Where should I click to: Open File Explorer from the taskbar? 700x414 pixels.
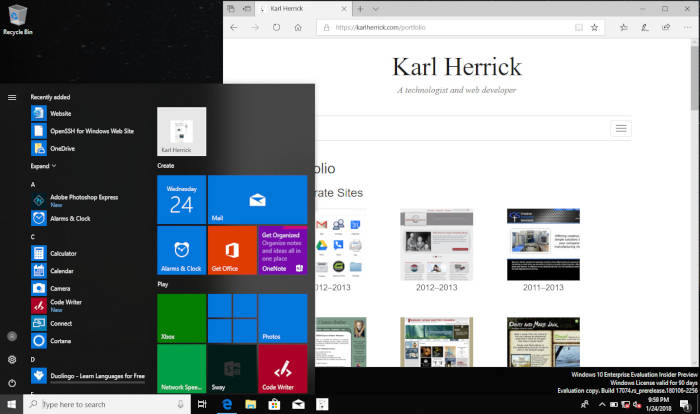(250, 404)
